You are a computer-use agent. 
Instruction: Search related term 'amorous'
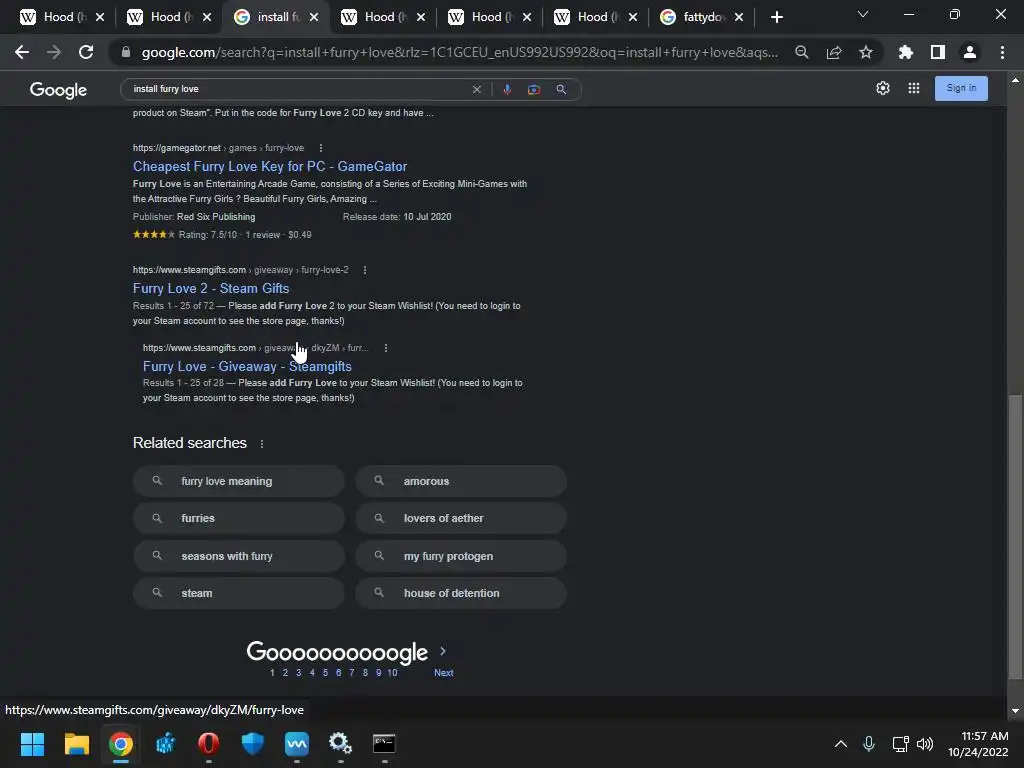[461, 481]
